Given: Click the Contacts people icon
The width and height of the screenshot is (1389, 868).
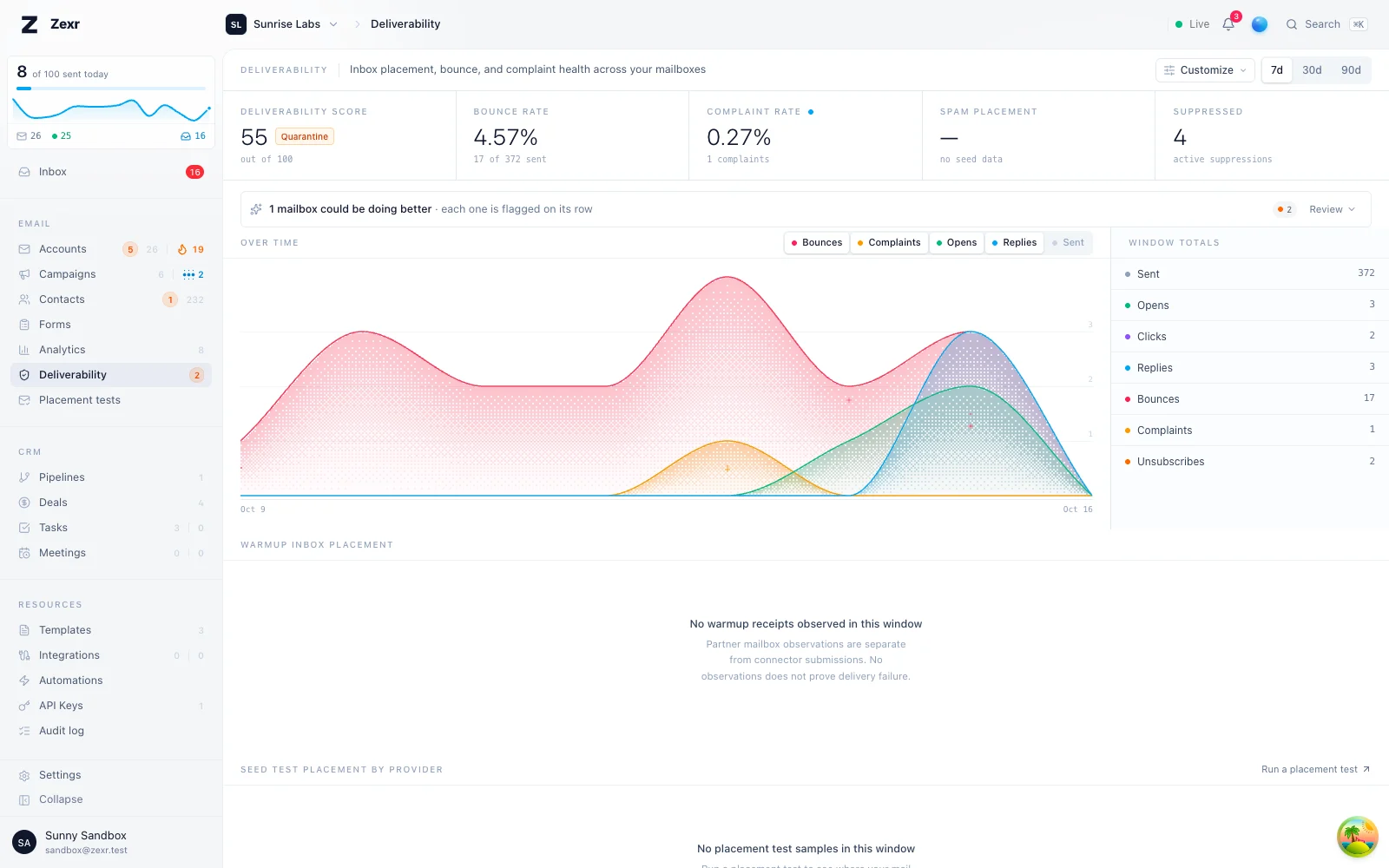Looking at the screenshot, I should [24, 299].
